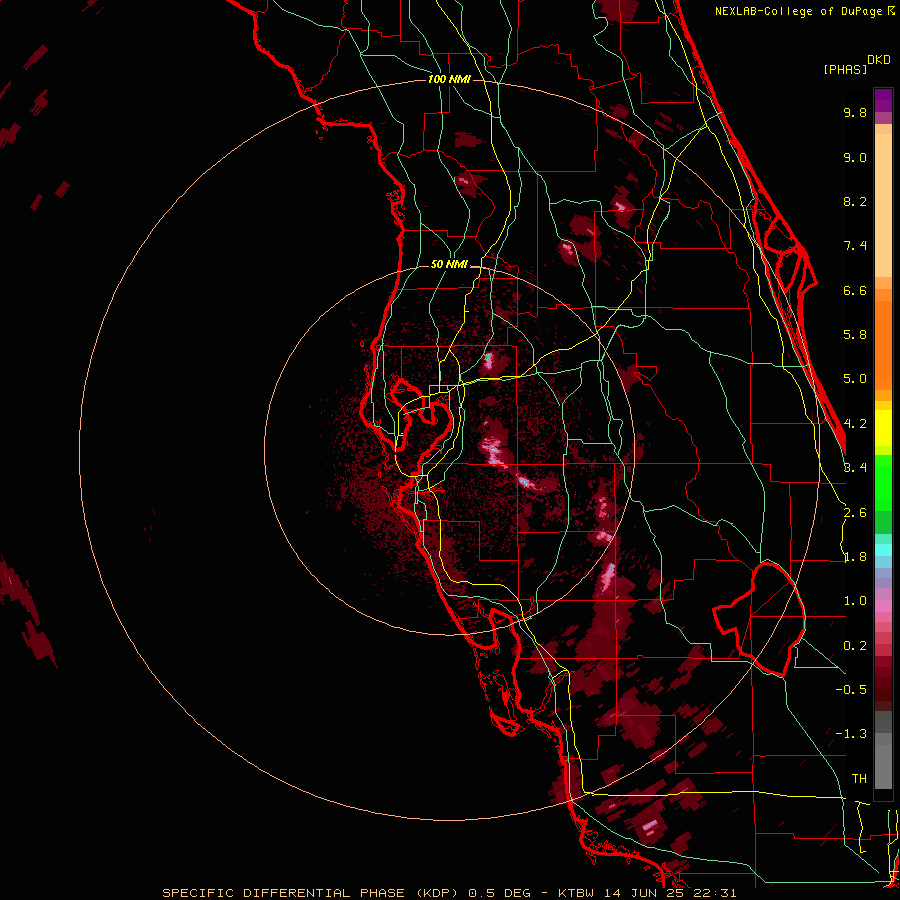
Task: Click the 8.2 value on the legend
Action: [x=855, y=201]
